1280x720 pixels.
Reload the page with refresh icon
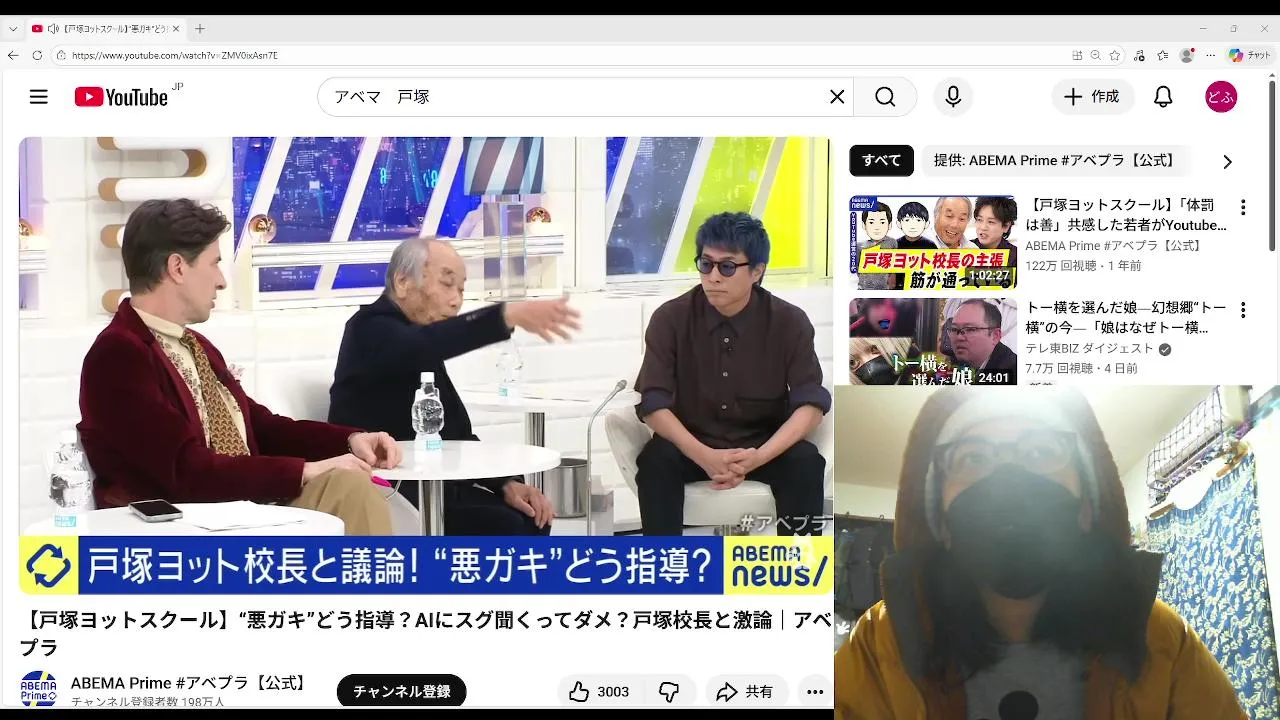coord(37,55)
